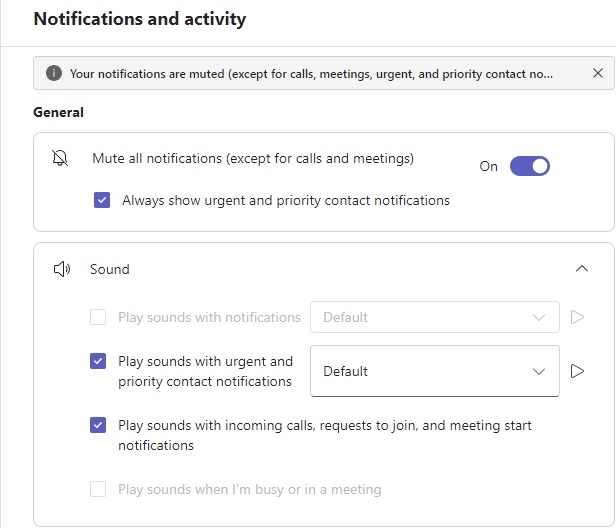Click the info icon in the muted banner
Screen dimensions: 616x528
[x=54, y=73]
